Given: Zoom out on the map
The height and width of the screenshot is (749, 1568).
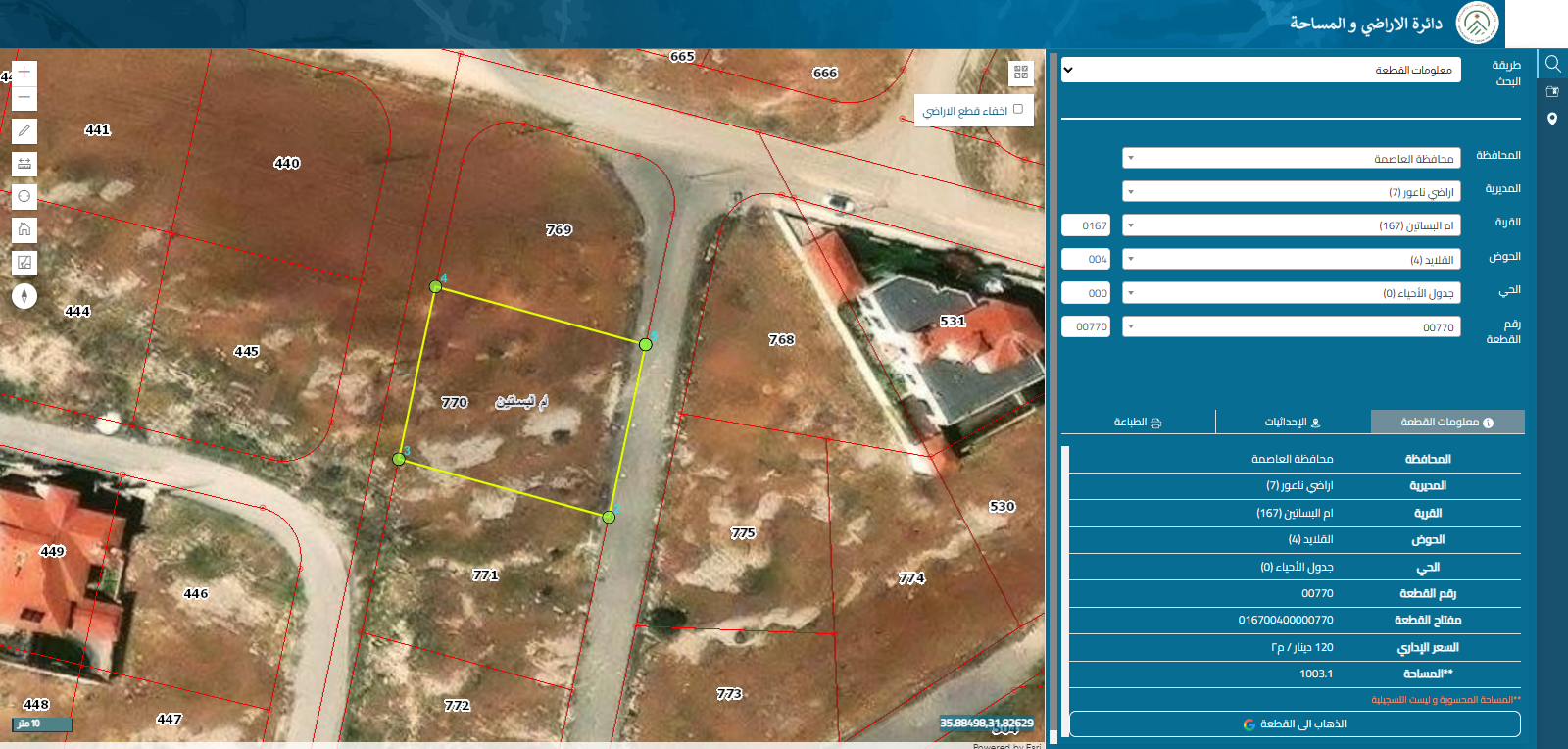Looking at the screenshot, I should point(24,98).
